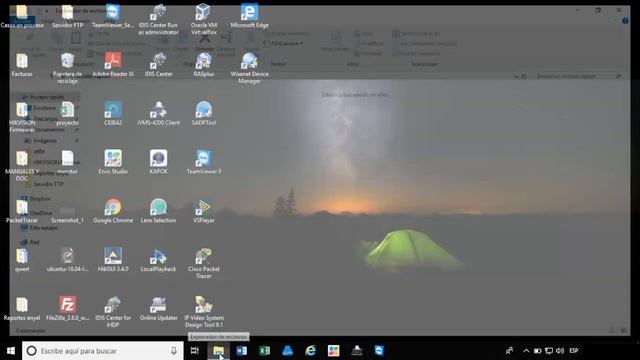Select the proyecto spreadsheet file
The width and height of the screenshot is (640, 360).
pos(67,114)
